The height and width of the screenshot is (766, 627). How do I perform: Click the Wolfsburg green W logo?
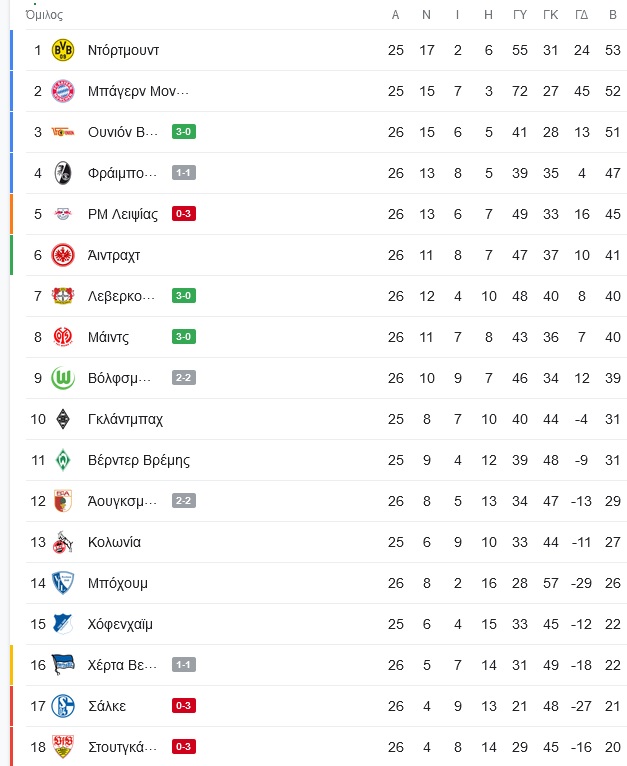pyautogui.click(x=63, y=378)
